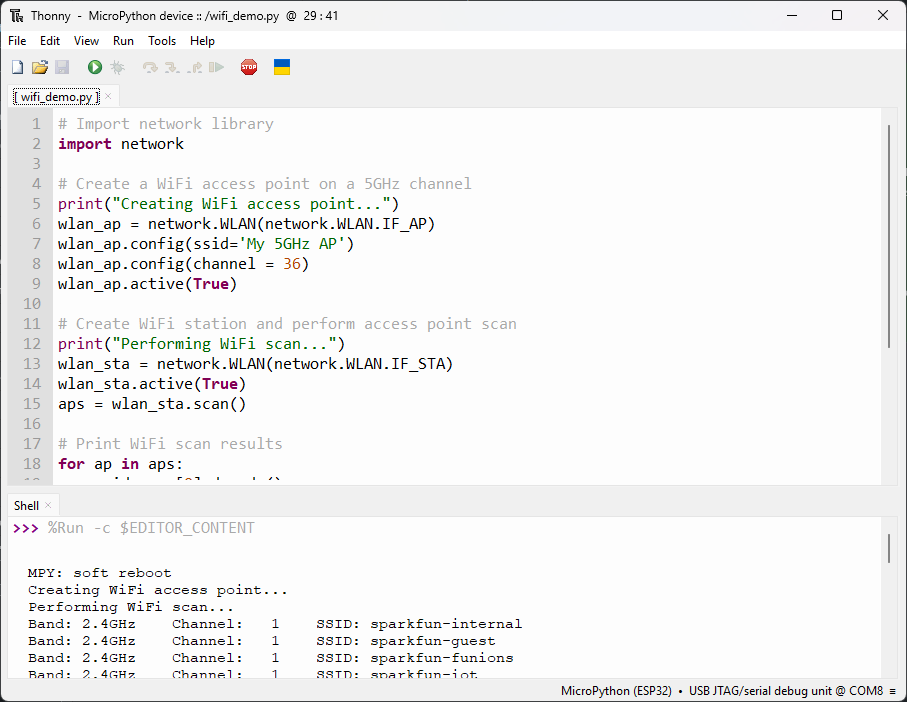Select the Shell tab

[24, 505]
